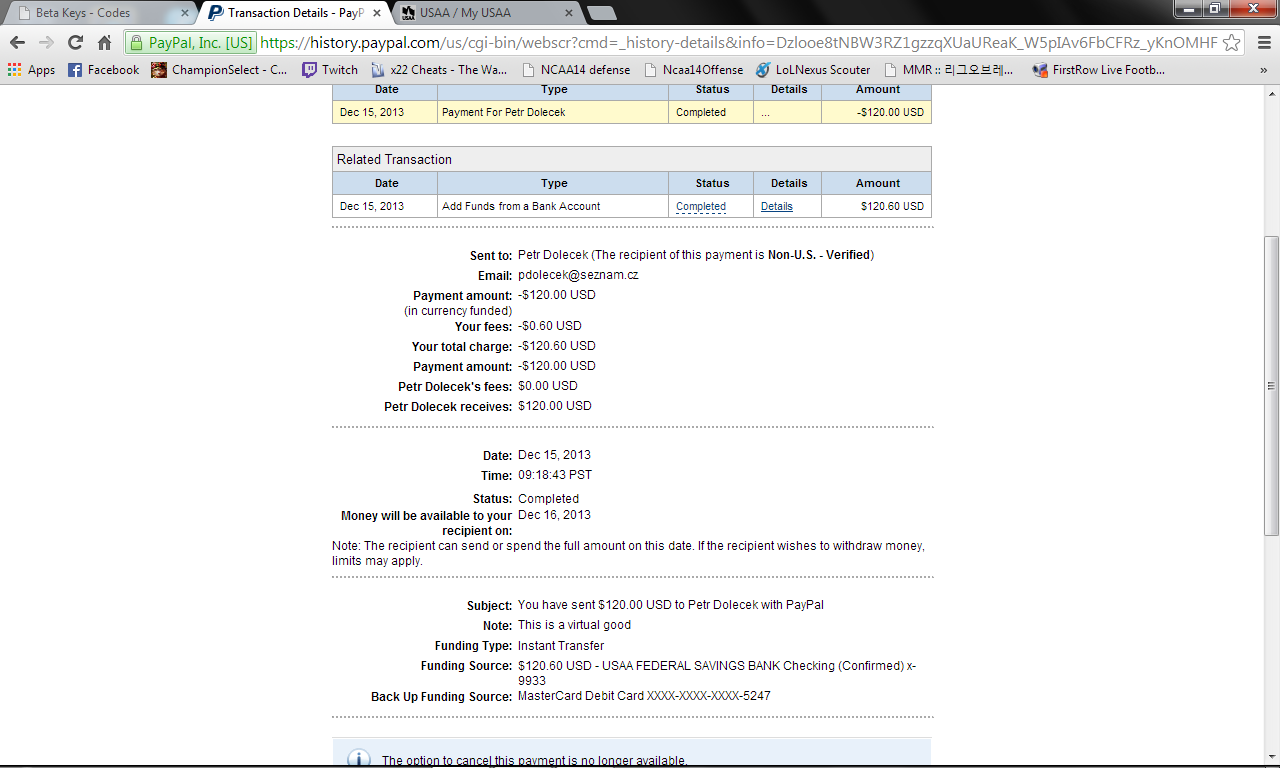Click the scrollbar up arrow
Viewport: 1280px width, 768px height.
pos(1271,93)
